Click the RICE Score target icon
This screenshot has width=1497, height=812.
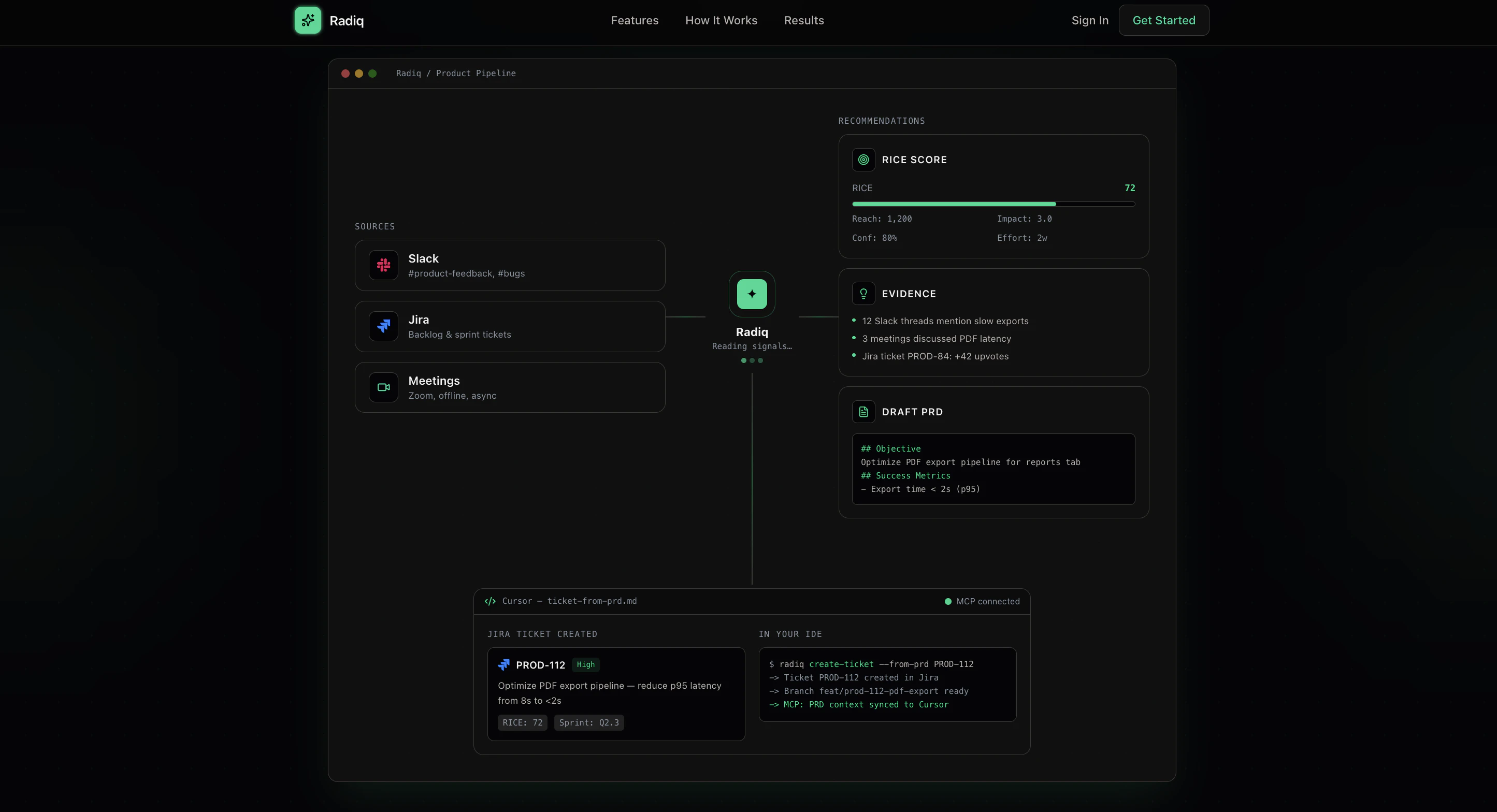click(863, 160)
